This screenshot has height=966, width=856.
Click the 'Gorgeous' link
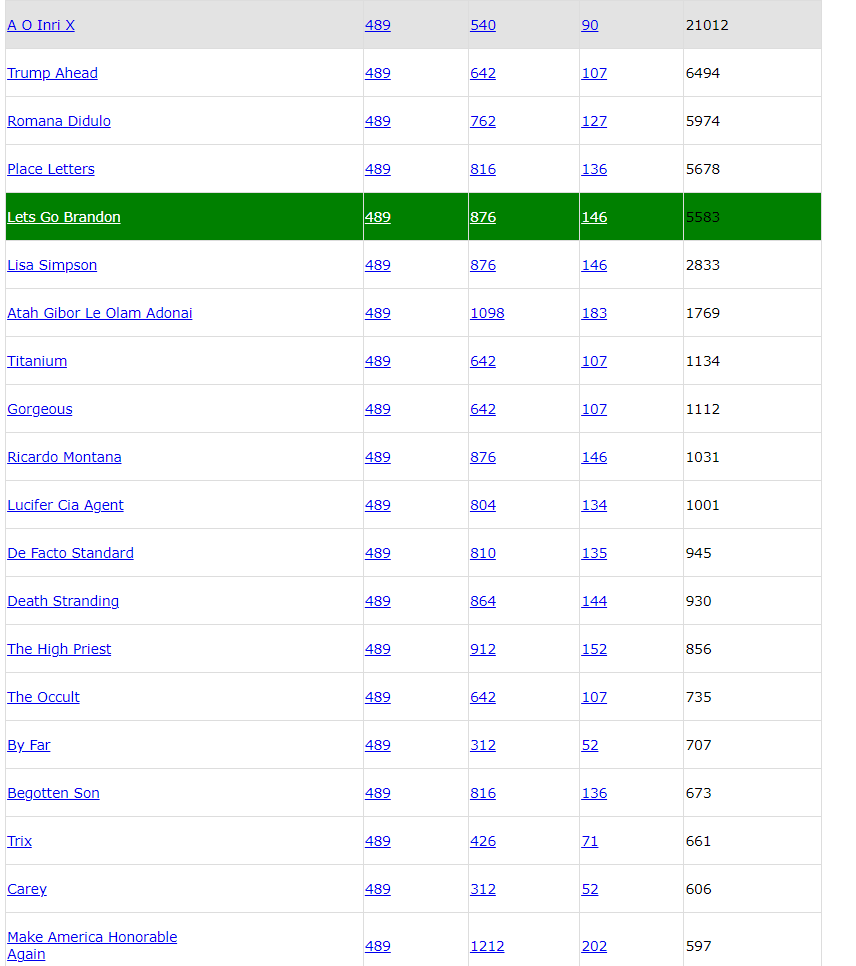click(x=40, y=410)
